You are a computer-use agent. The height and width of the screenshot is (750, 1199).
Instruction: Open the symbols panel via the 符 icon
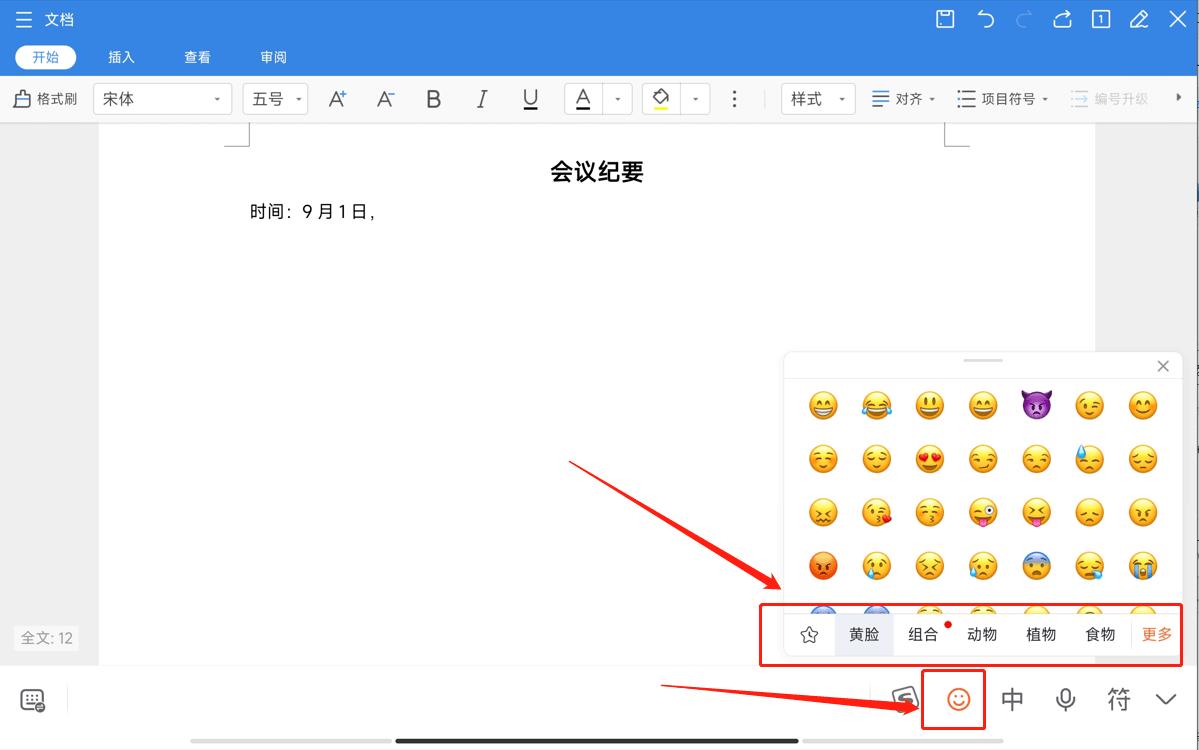[x=1118, y=699]
